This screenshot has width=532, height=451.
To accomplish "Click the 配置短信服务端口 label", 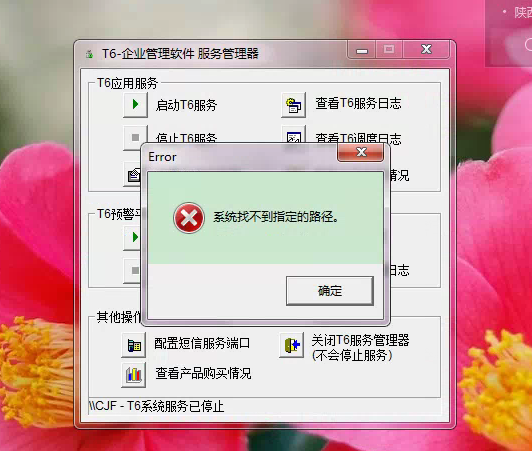I will click(x=202, y=343).
